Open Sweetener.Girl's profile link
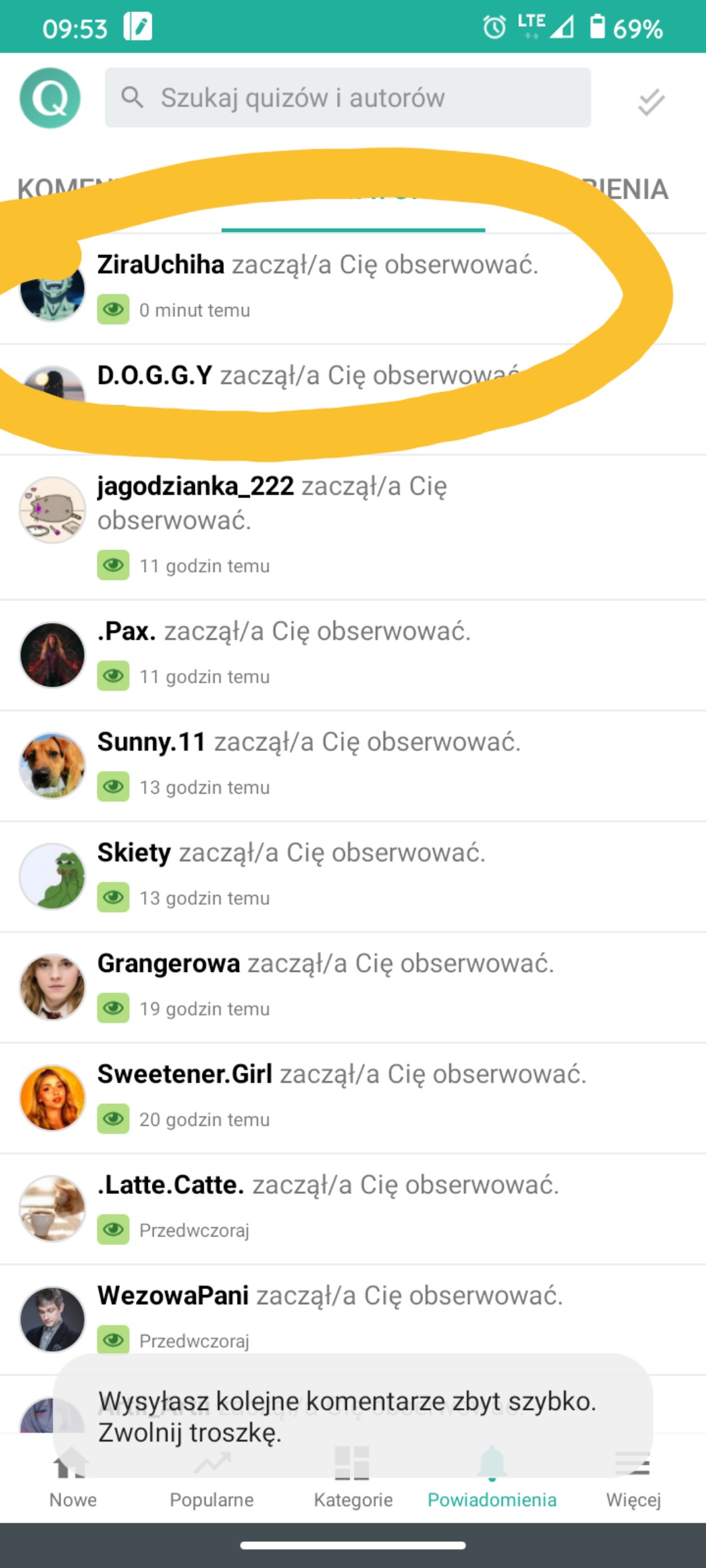Viewport: 706px width, 1568px height. pyautogui.click(x=184, y=1074)
